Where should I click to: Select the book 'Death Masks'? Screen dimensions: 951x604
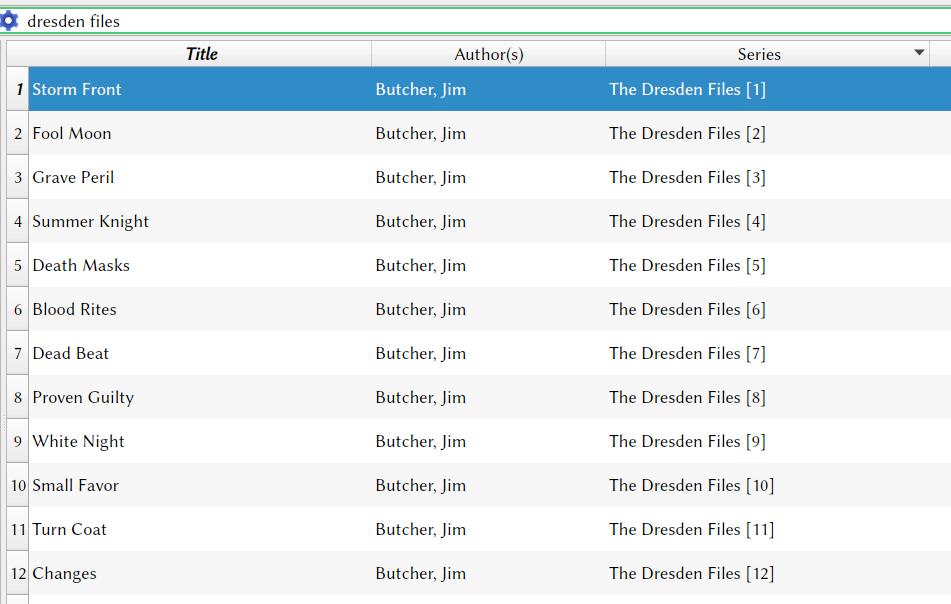(81, 265)
